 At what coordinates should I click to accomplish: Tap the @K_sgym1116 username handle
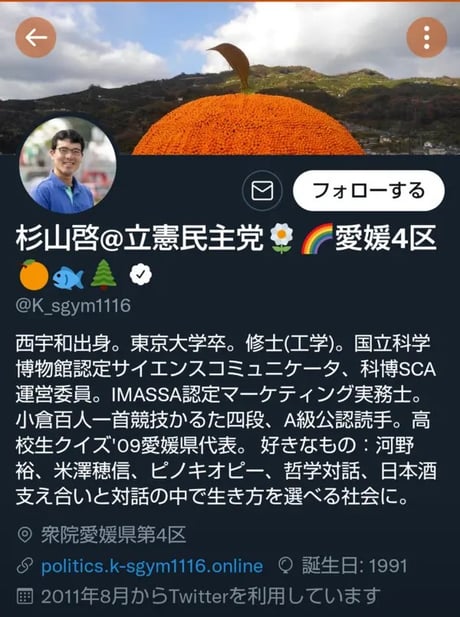[73, 305]
